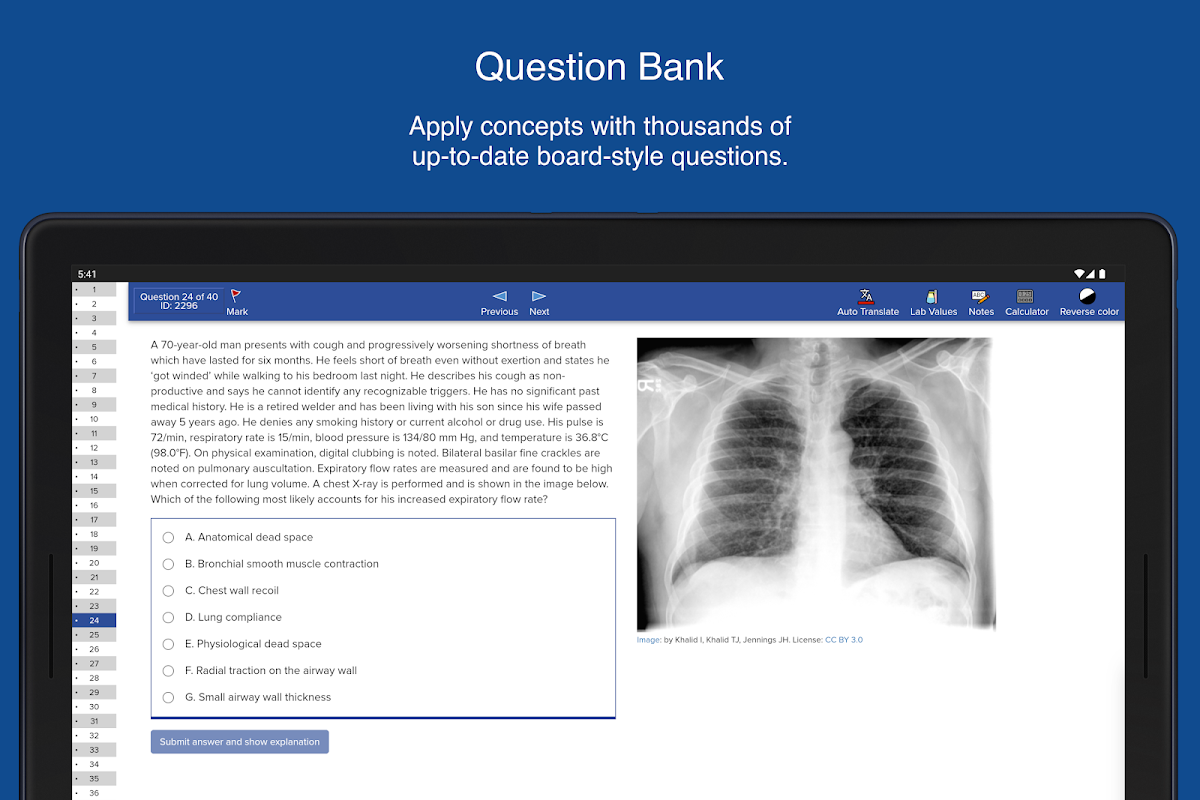Submit answer and show explanation

(x=240, y=742)
